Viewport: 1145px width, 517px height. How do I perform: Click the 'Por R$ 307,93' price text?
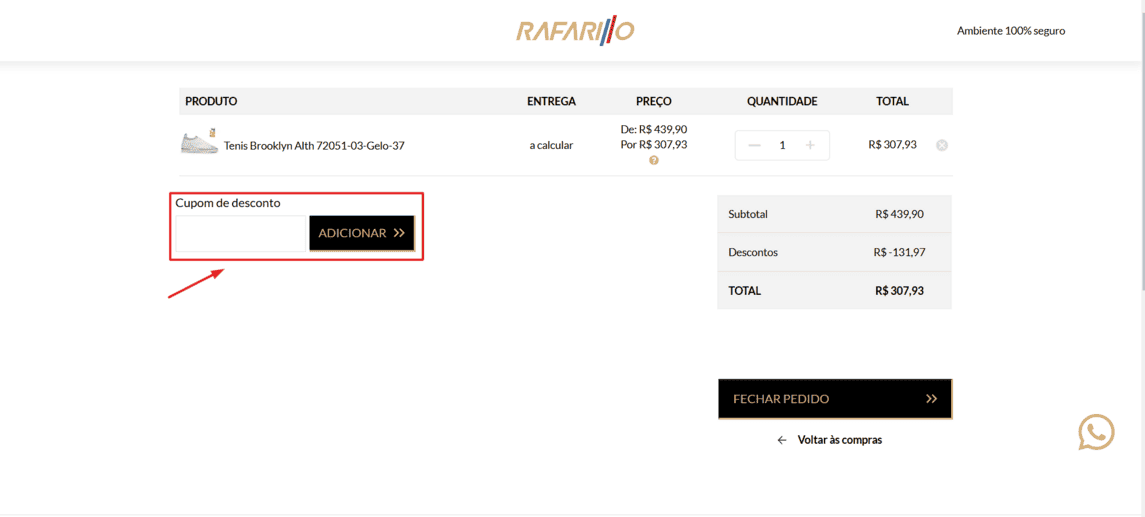tap(654, 145)
